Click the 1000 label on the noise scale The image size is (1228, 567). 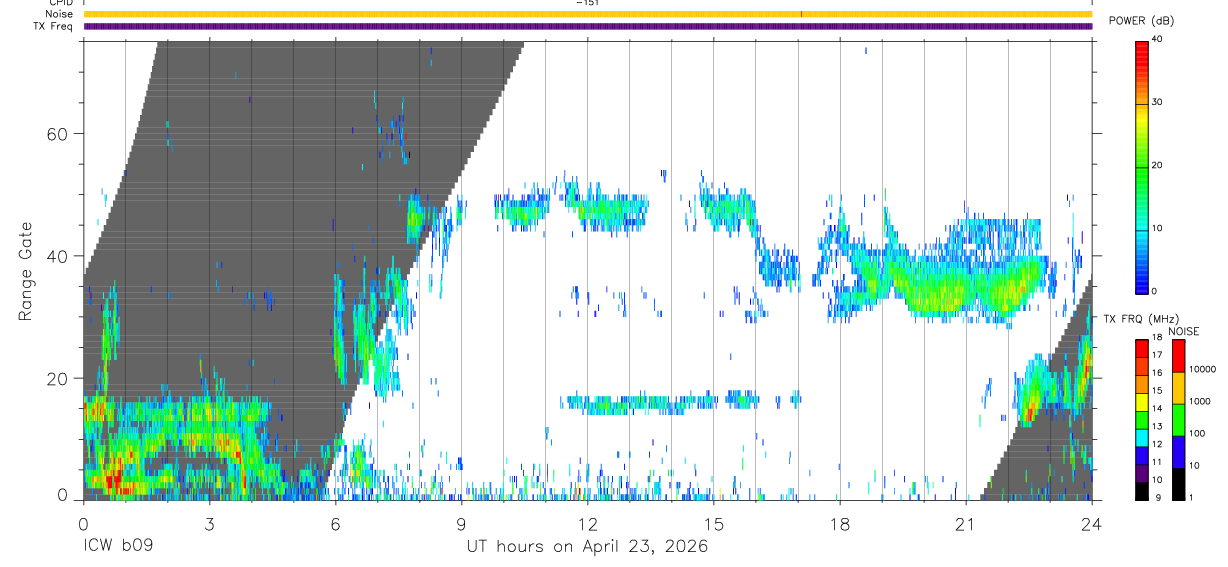(x=1201, y=401)
